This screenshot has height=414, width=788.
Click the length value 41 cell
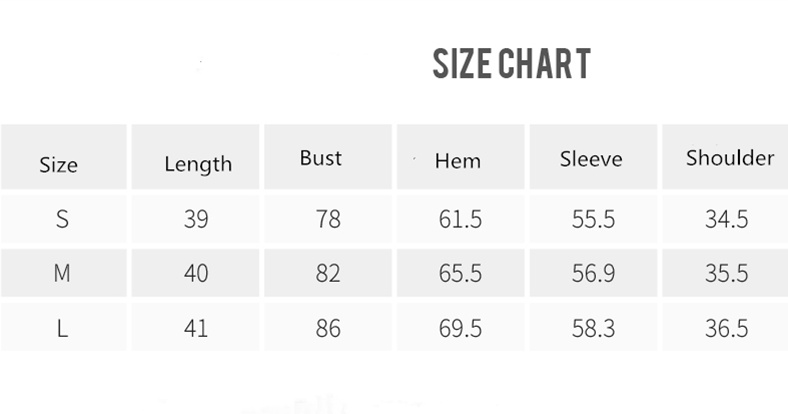pos(196,327)
